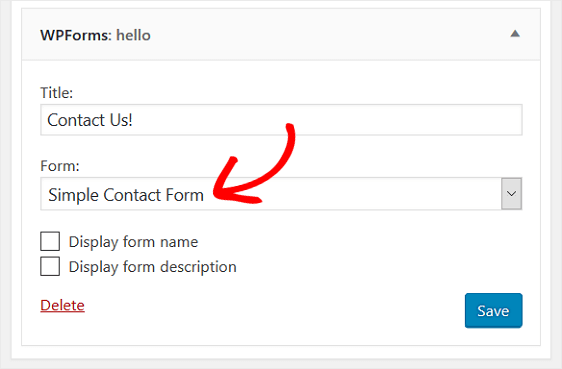562x369 pixels.
Task: Open the Form dropdown showing Simple Contact Form
Action: tap(281, 193)
